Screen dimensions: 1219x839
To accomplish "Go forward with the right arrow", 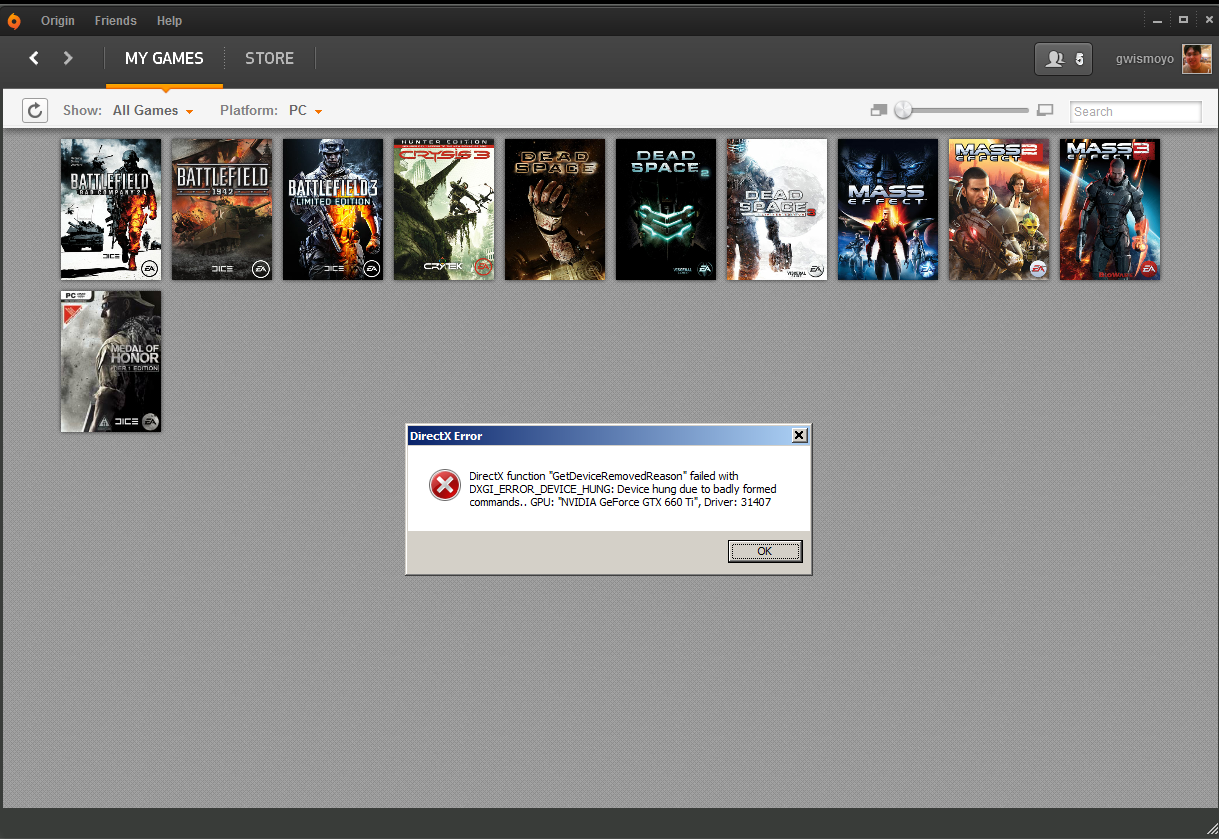I will click(x=68, y=58).
